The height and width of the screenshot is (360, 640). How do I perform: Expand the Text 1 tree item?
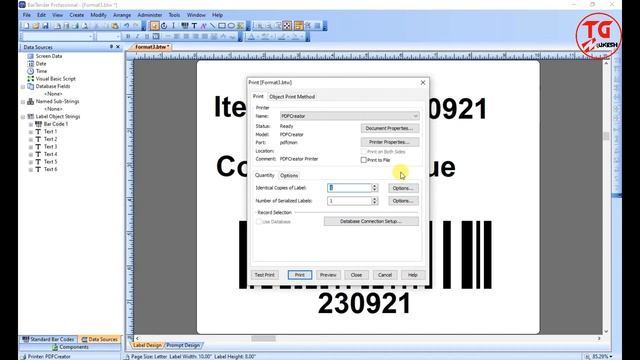click(31, 132)
